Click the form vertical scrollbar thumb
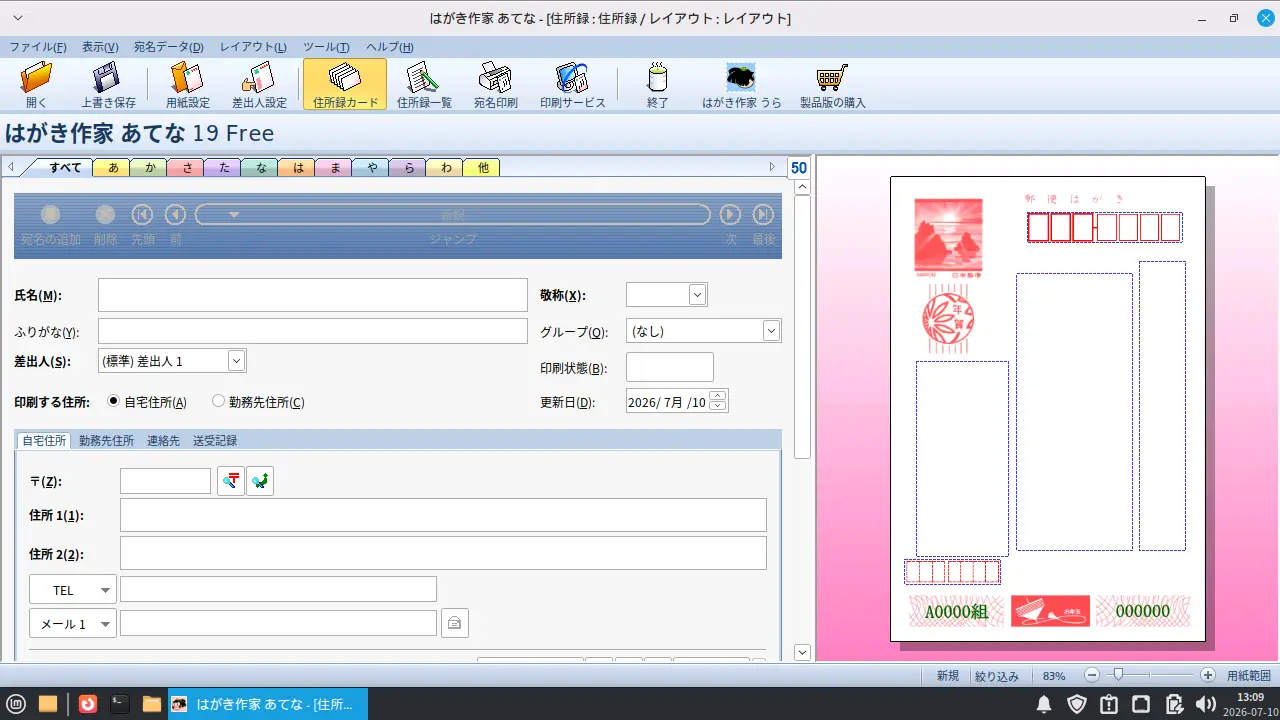The height and width of the screenshot is (720, 1280). pyautogui.click(x=802, y=326)
